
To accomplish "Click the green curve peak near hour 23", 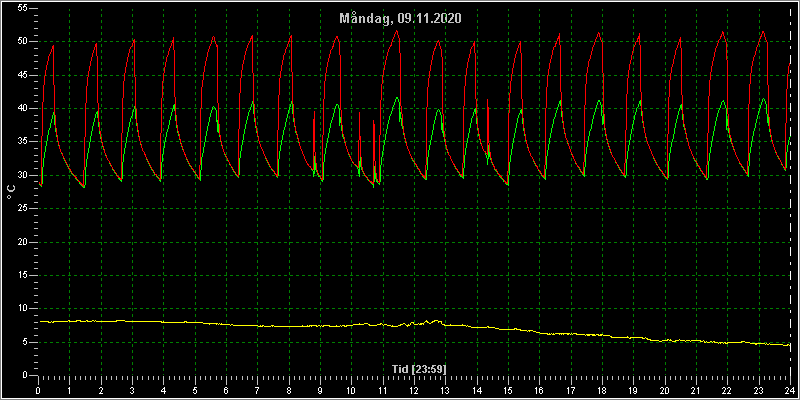I will pyautogui.click(x=763, y=99).
